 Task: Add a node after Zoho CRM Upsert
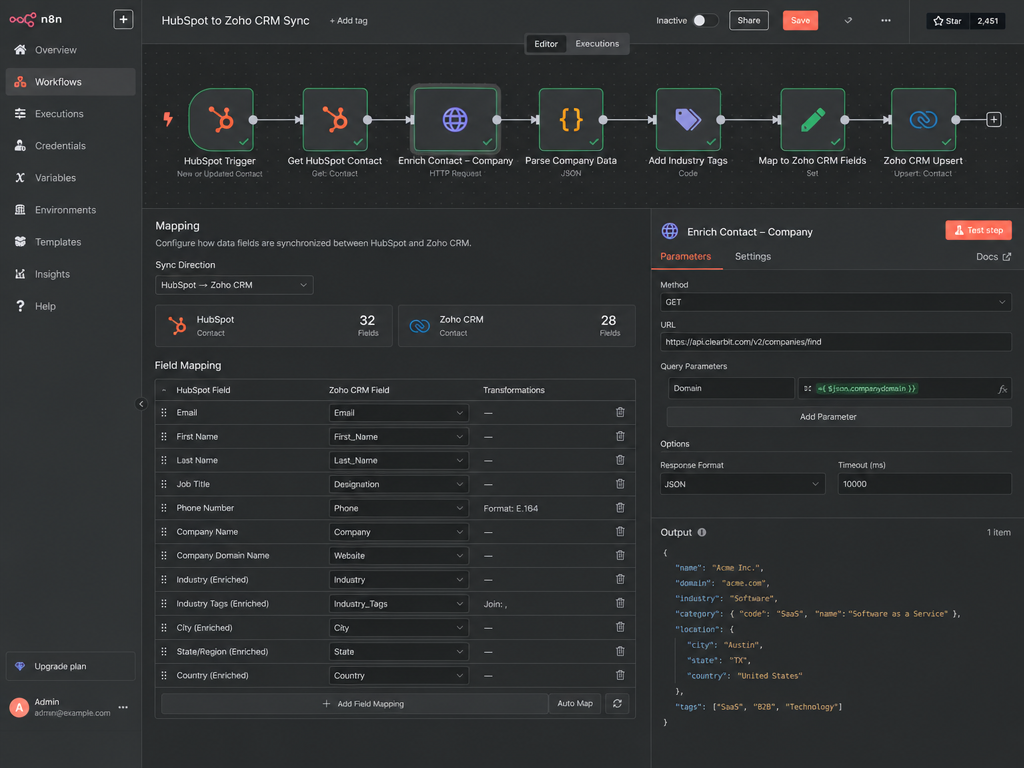pos(993,120)
